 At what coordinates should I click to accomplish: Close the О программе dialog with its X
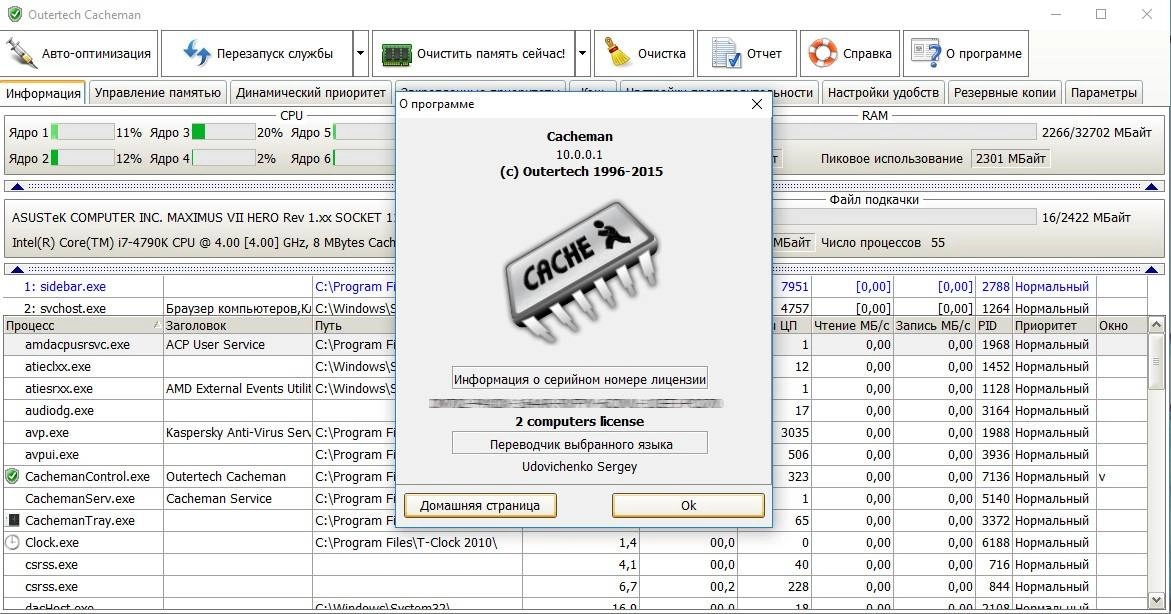[757, 105]
